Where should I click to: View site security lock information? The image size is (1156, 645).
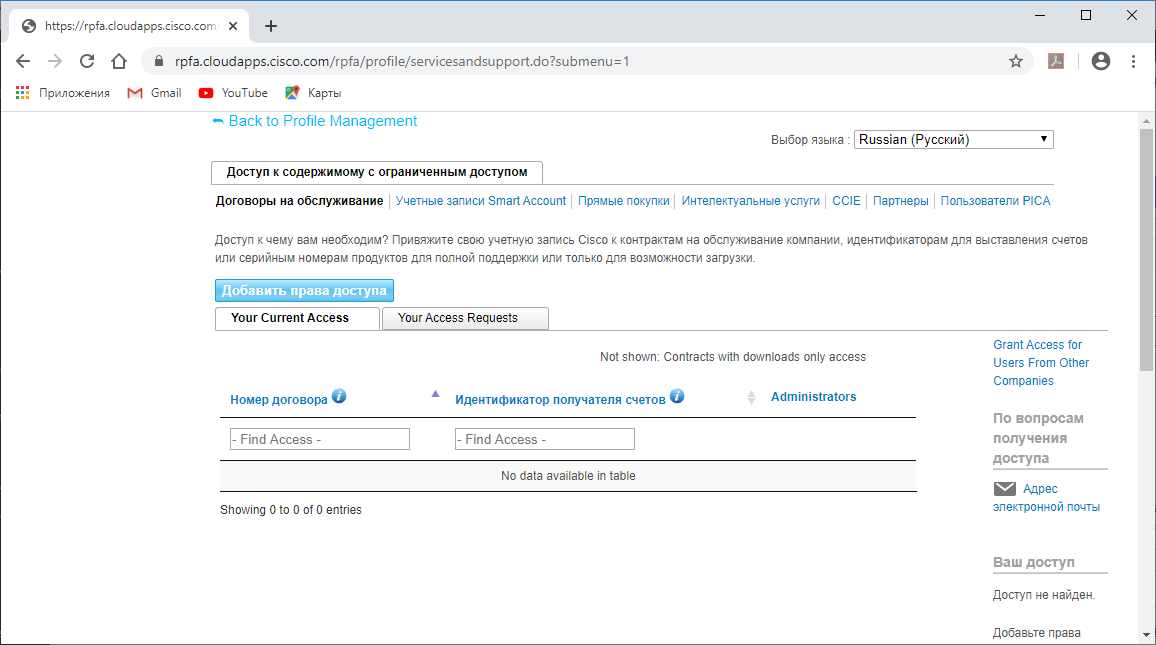(x=159, y=61)
